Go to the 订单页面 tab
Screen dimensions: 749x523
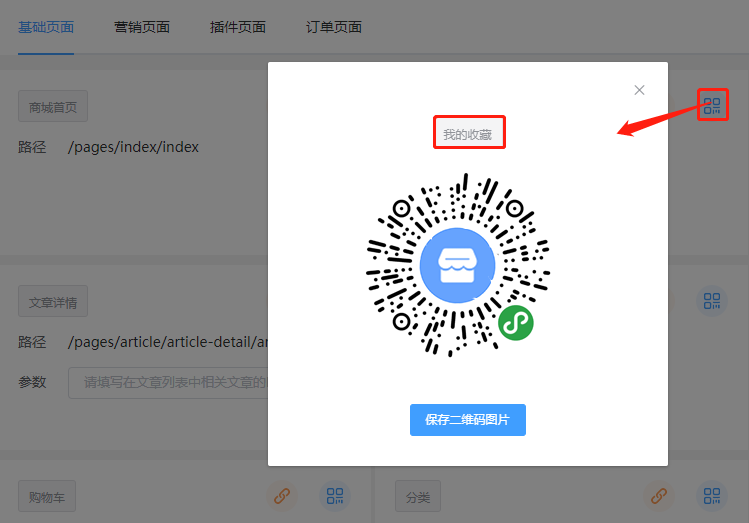334,27
